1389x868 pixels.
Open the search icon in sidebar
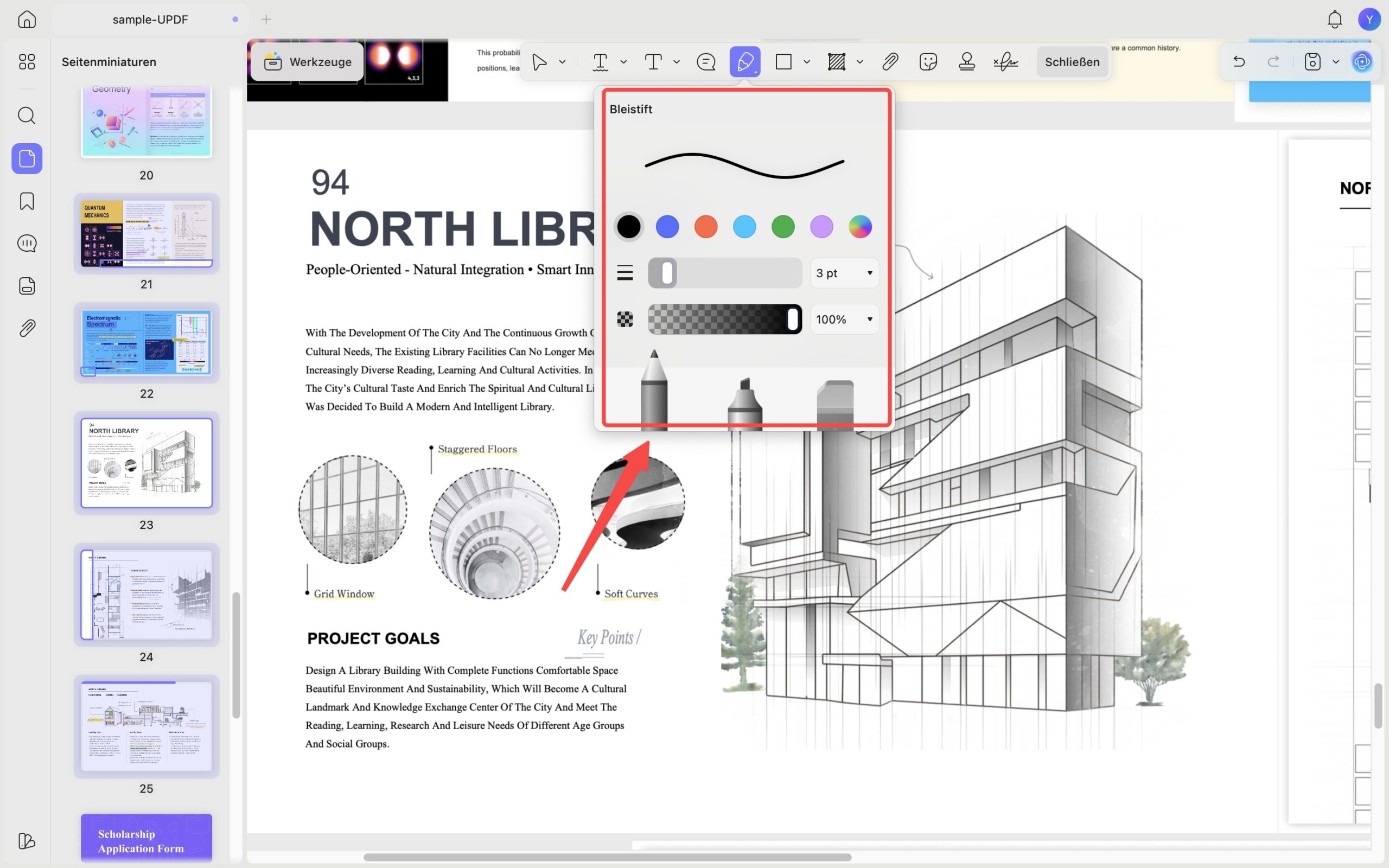[x=27, y=116]
